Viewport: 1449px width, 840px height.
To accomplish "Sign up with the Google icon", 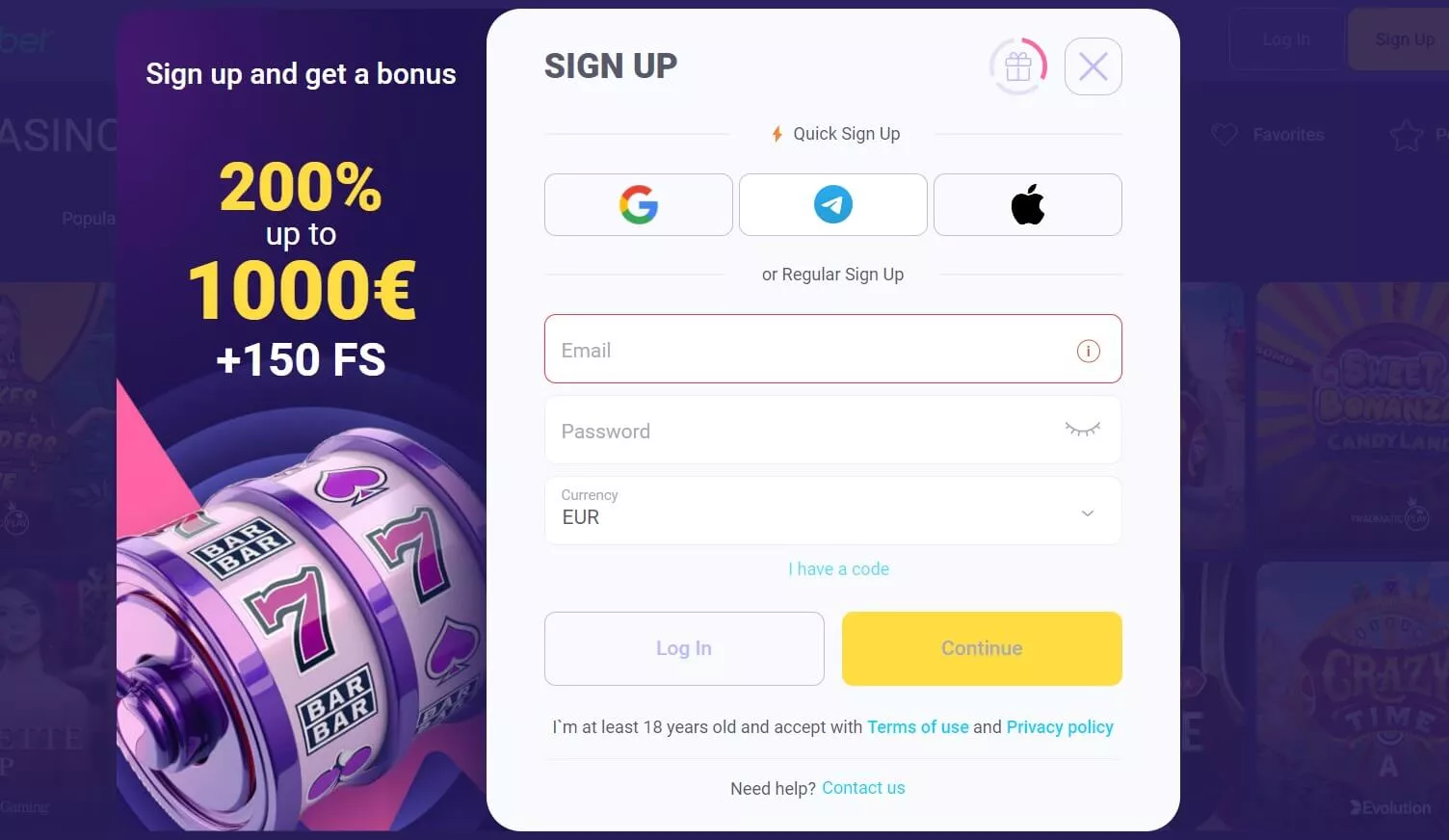I will pyautogui.click(x=639, y=204).
